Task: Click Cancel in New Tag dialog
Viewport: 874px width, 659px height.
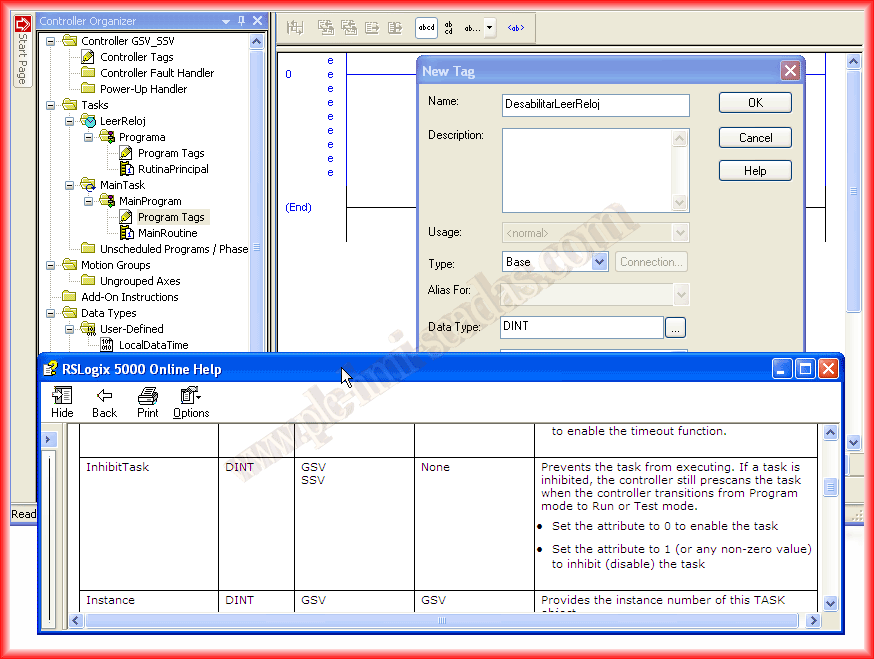Action: click(x=755, y=137)
